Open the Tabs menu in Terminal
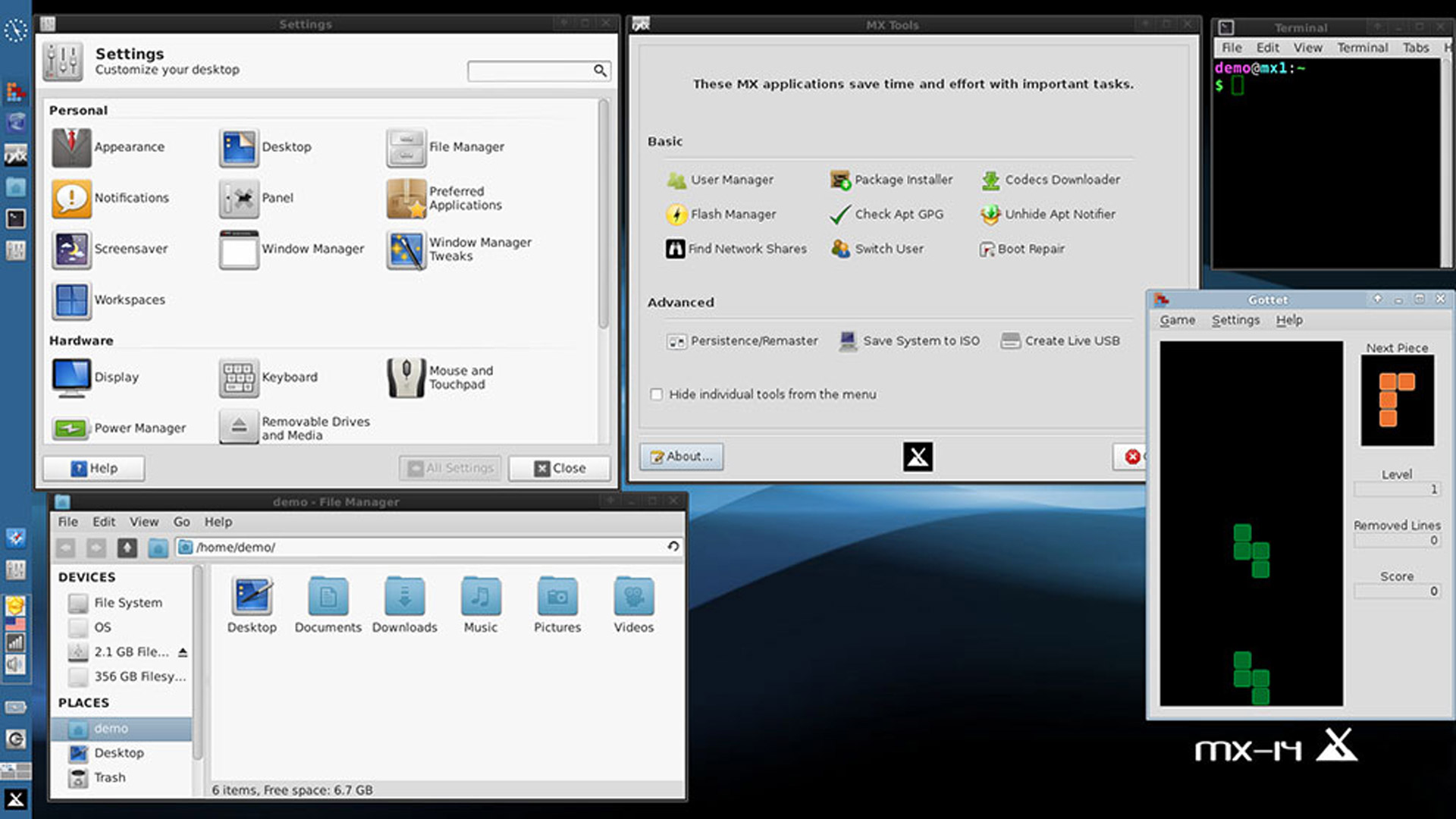Screen dimensions: 1456x819 pos(1415,48)
